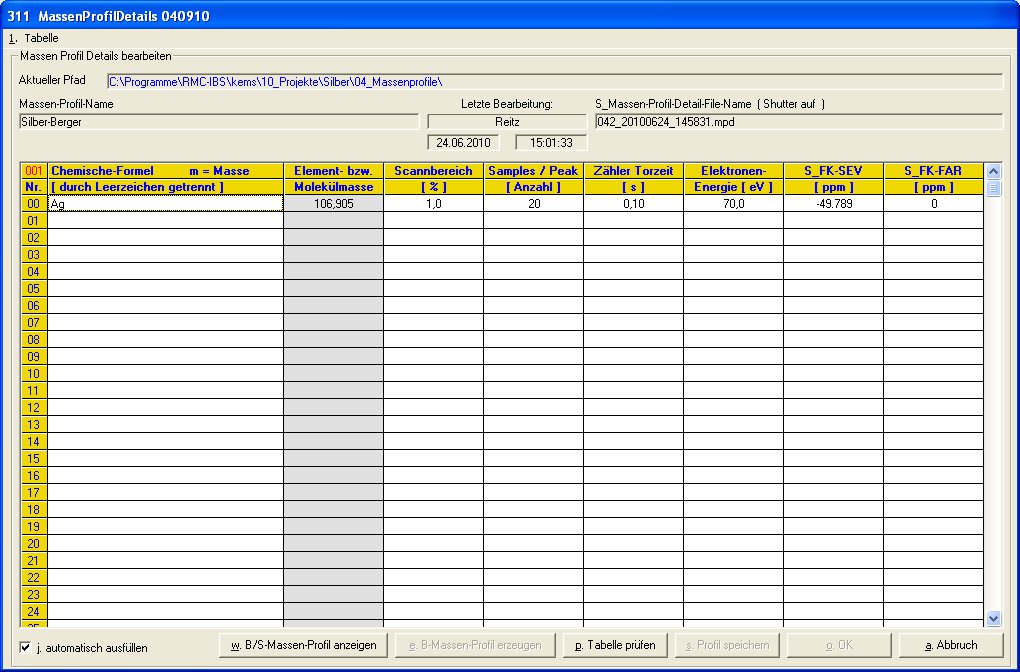Select row number 24

pos(34,612)
